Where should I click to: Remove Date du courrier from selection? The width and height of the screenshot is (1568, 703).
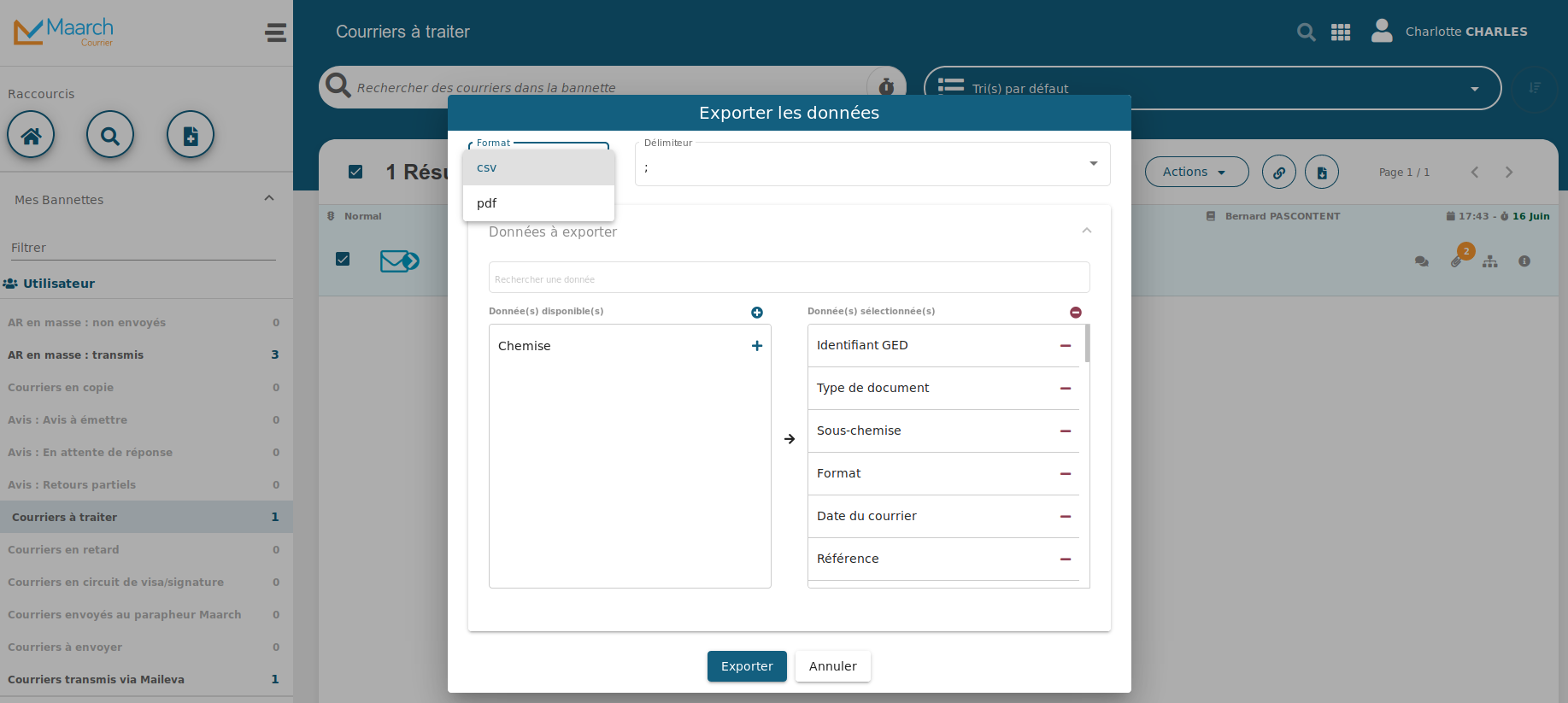pos(1066,517)
